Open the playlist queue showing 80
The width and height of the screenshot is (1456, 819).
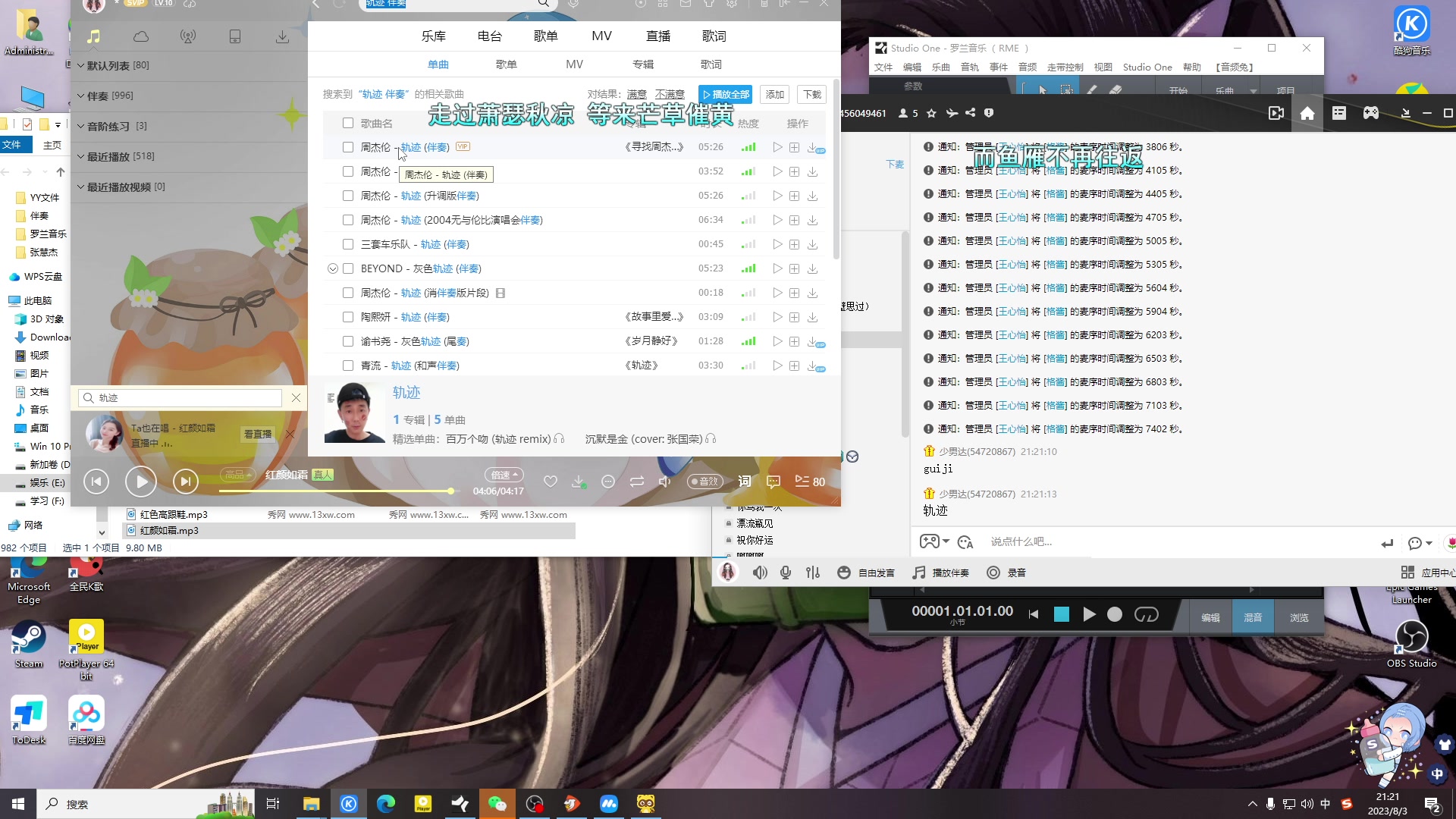click(x=810, y=482)
